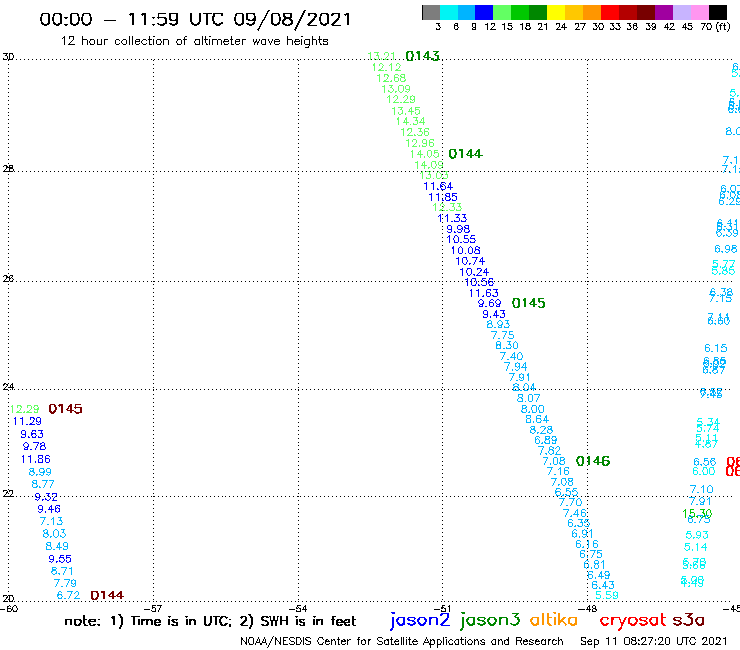Click the 6.81 wave height value
Viewport: 740px width, 650px height.
tap(594, 565)
